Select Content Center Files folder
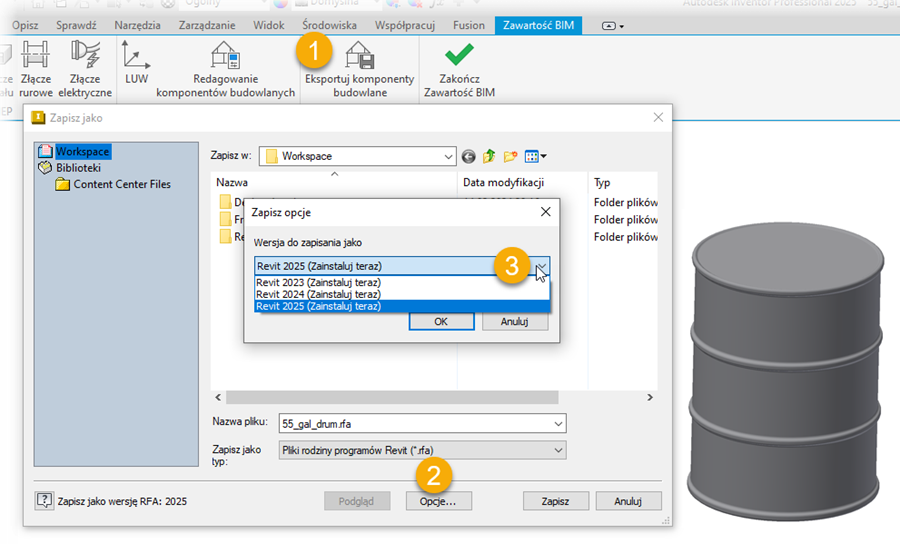This screenshot has height=544, width=900. pyautogui.click(x=122, y=184)
